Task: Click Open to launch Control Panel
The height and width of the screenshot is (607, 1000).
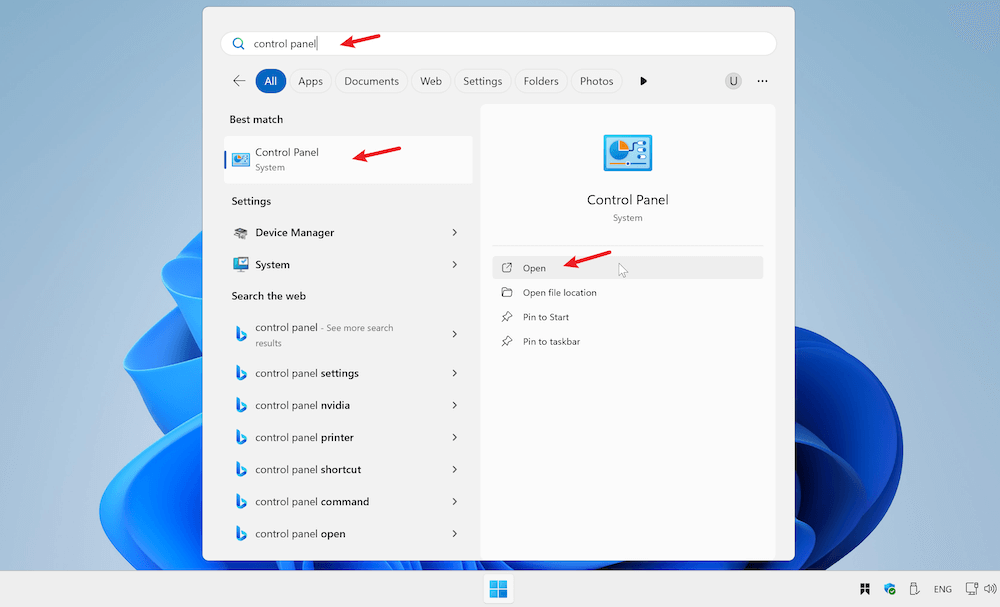Action: click(x=536, y=268)
